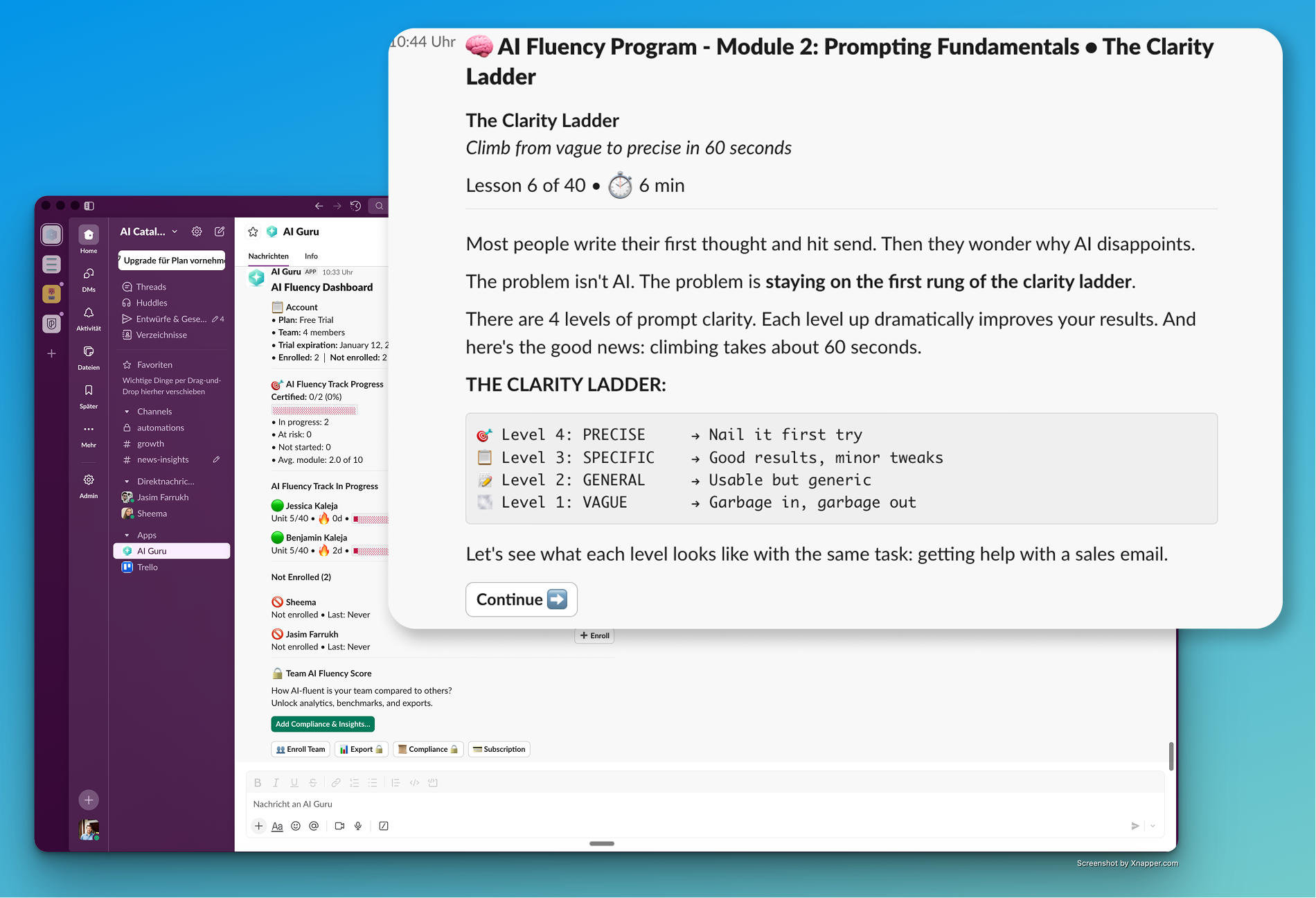Screen dimensions: 1316x898
Task: Open Threads in the Slack sidebar
Action: (151, 286)
